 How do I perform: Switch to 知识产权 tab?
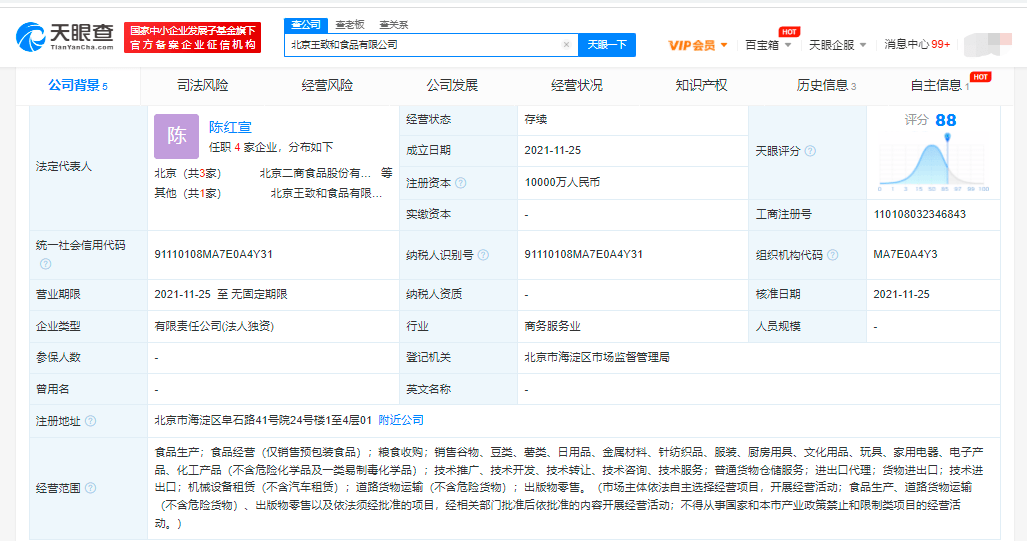pos(701,85)
